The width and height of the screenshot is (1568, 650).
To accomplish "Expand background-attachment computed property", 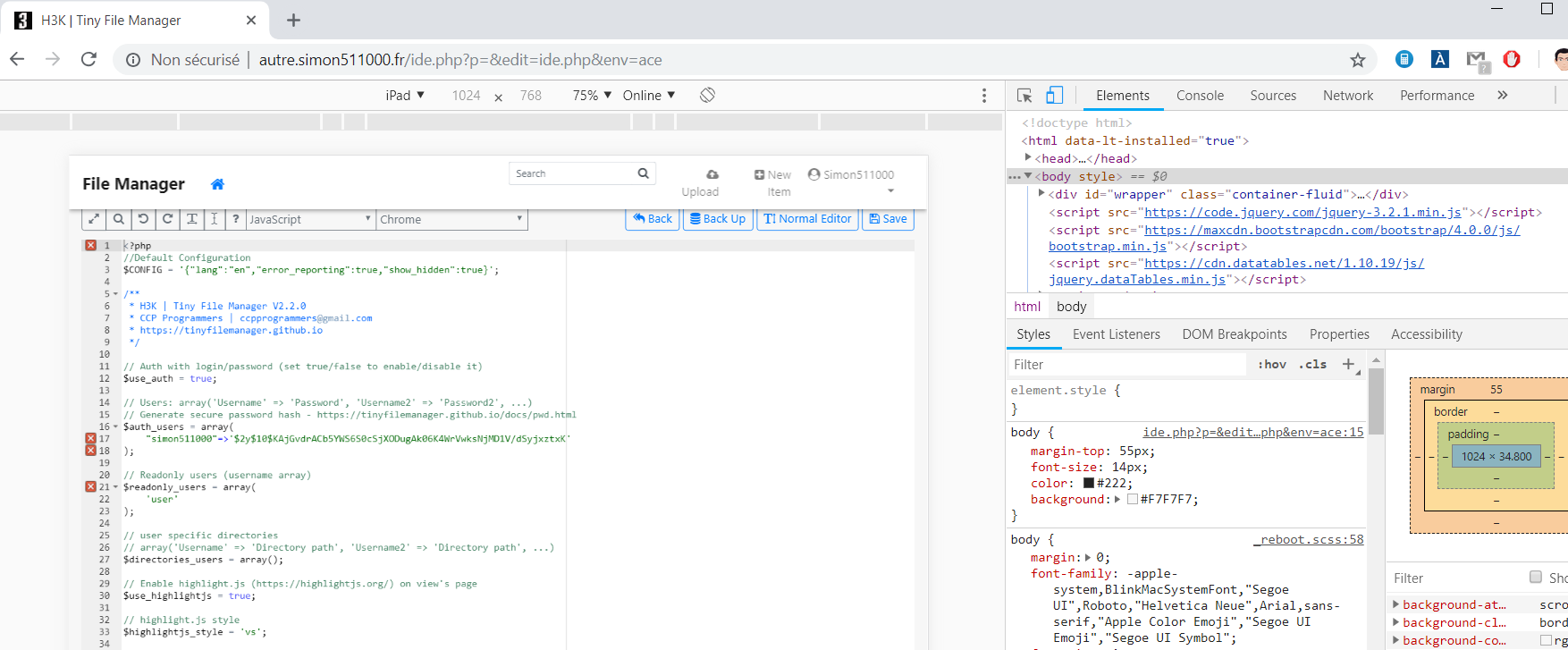I will (x=1396, y=604).
